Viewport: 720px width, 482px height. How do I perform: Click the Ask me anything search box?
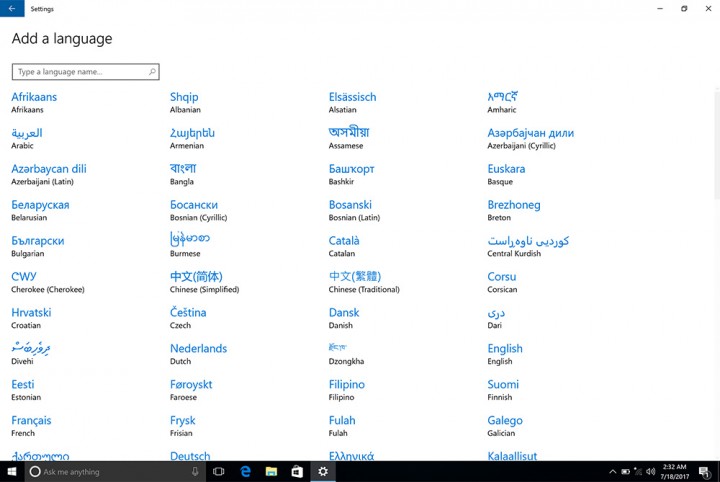tap(115, 471)
